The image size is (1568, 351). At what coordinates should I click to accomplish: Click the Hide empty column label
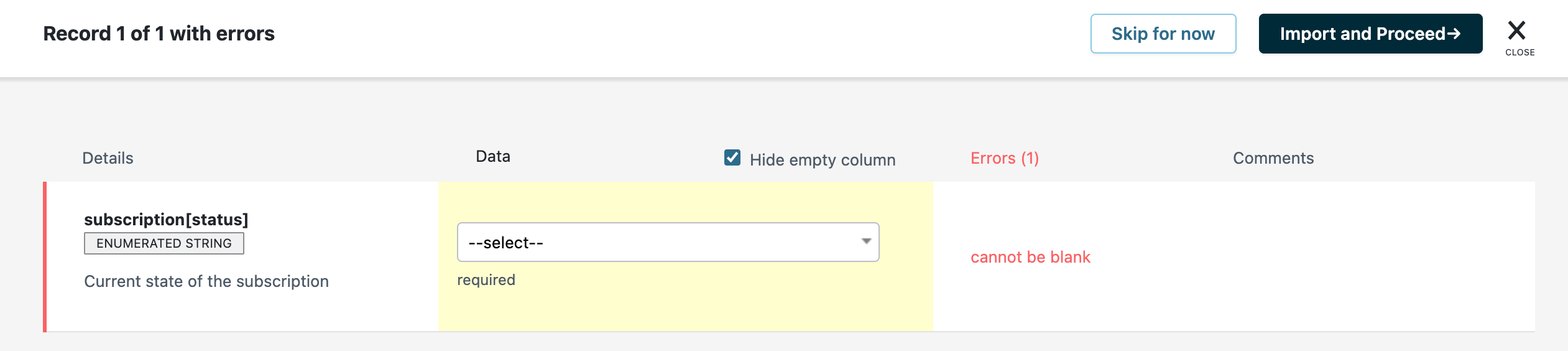point(822,160)
